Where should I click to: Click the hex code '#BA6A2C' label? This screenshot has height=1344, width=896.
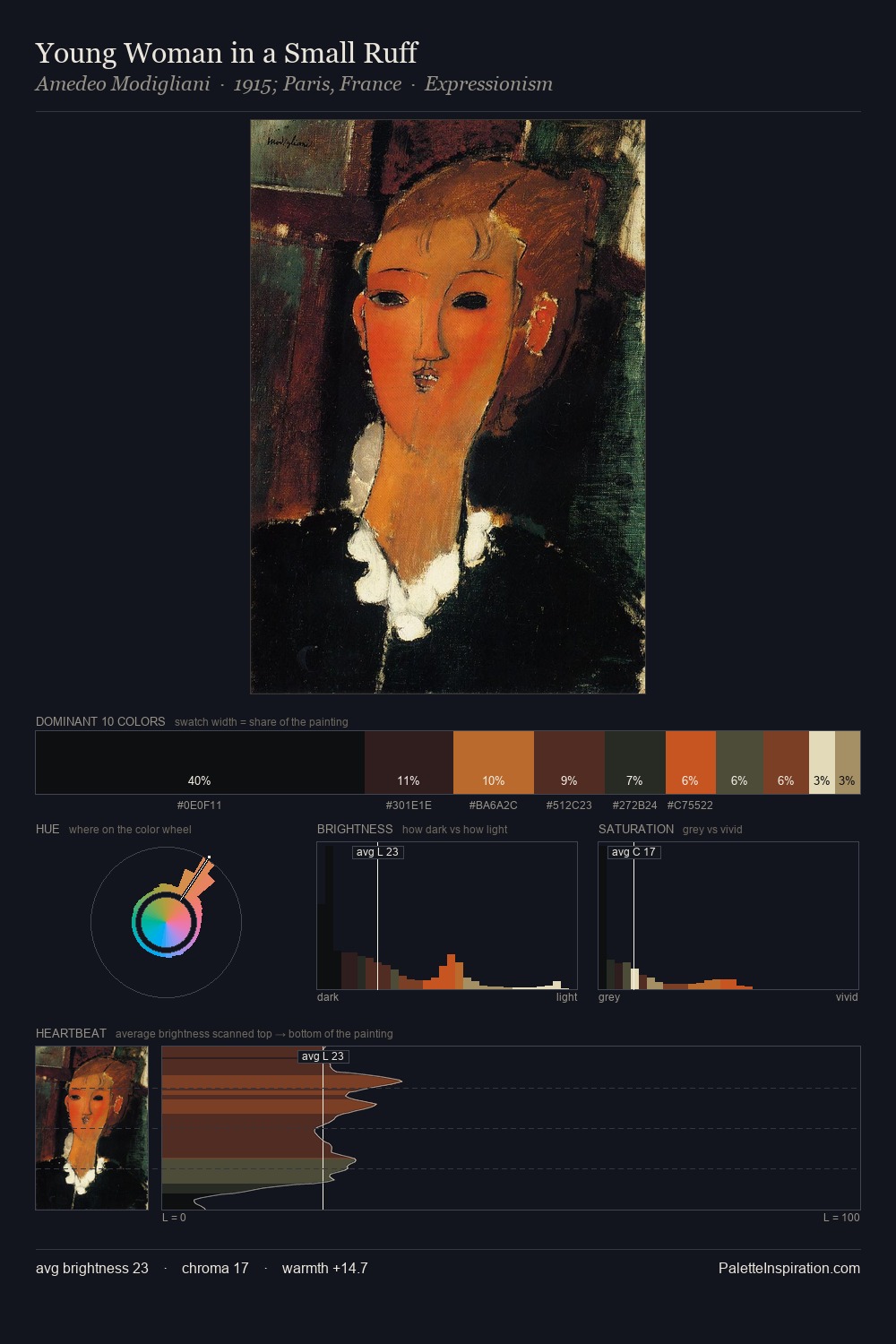pyautogui.click(x=494, y=805)
